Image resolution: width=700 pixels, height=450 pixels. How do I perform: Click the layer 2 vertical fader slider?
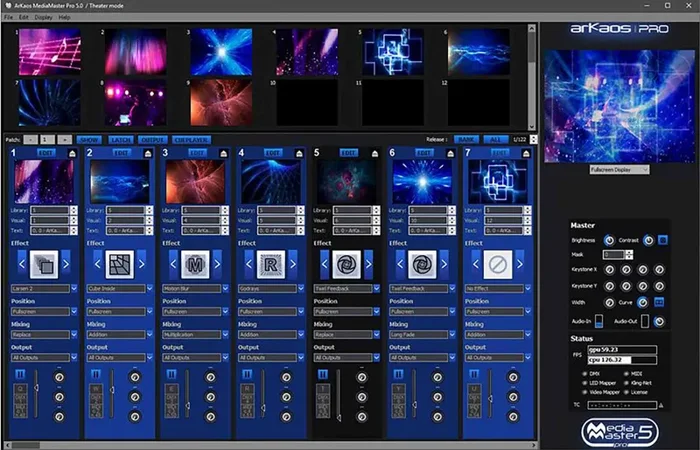coord(112,392)
